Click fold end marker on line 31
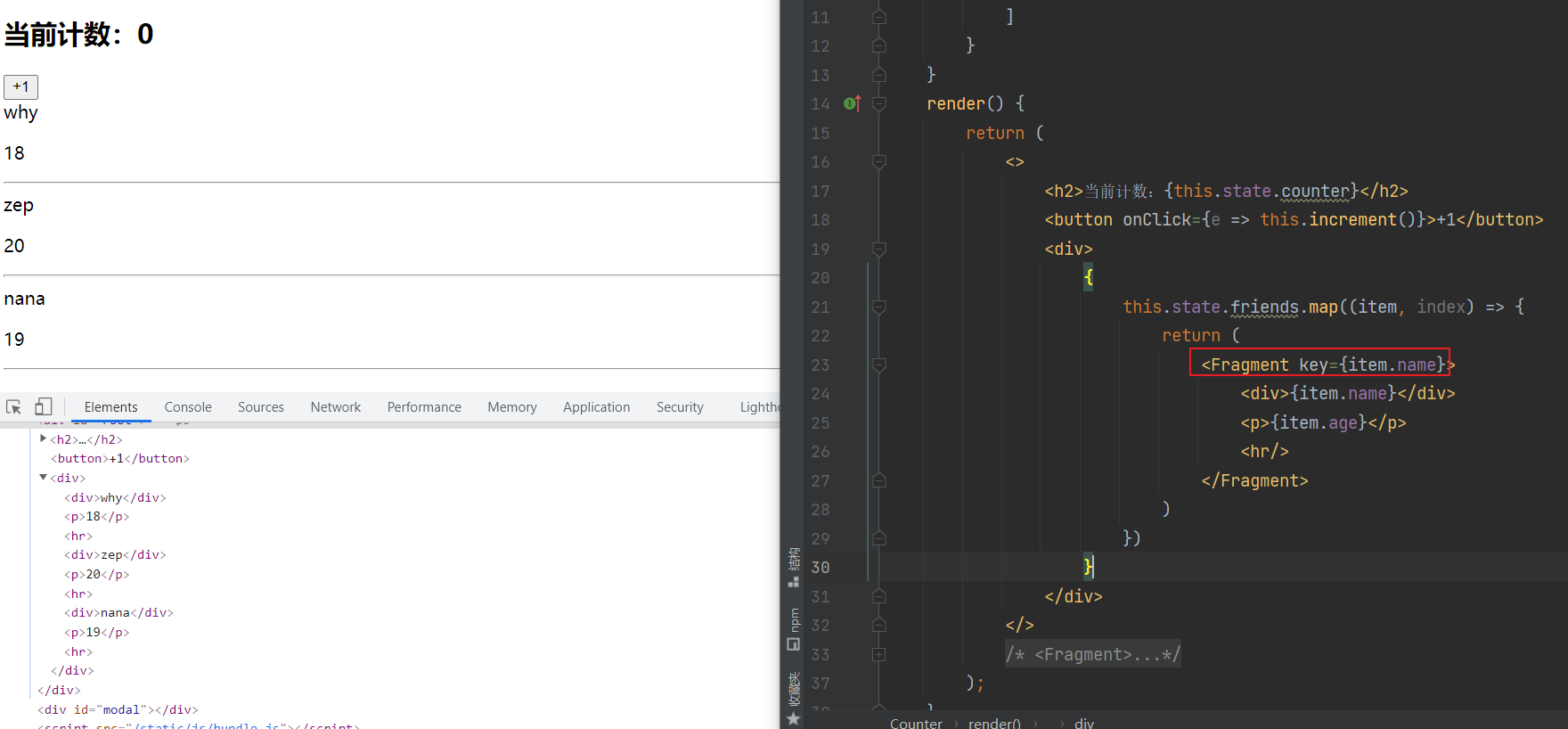The height and width of the screenshot is (729, 1568). point(878,597)
